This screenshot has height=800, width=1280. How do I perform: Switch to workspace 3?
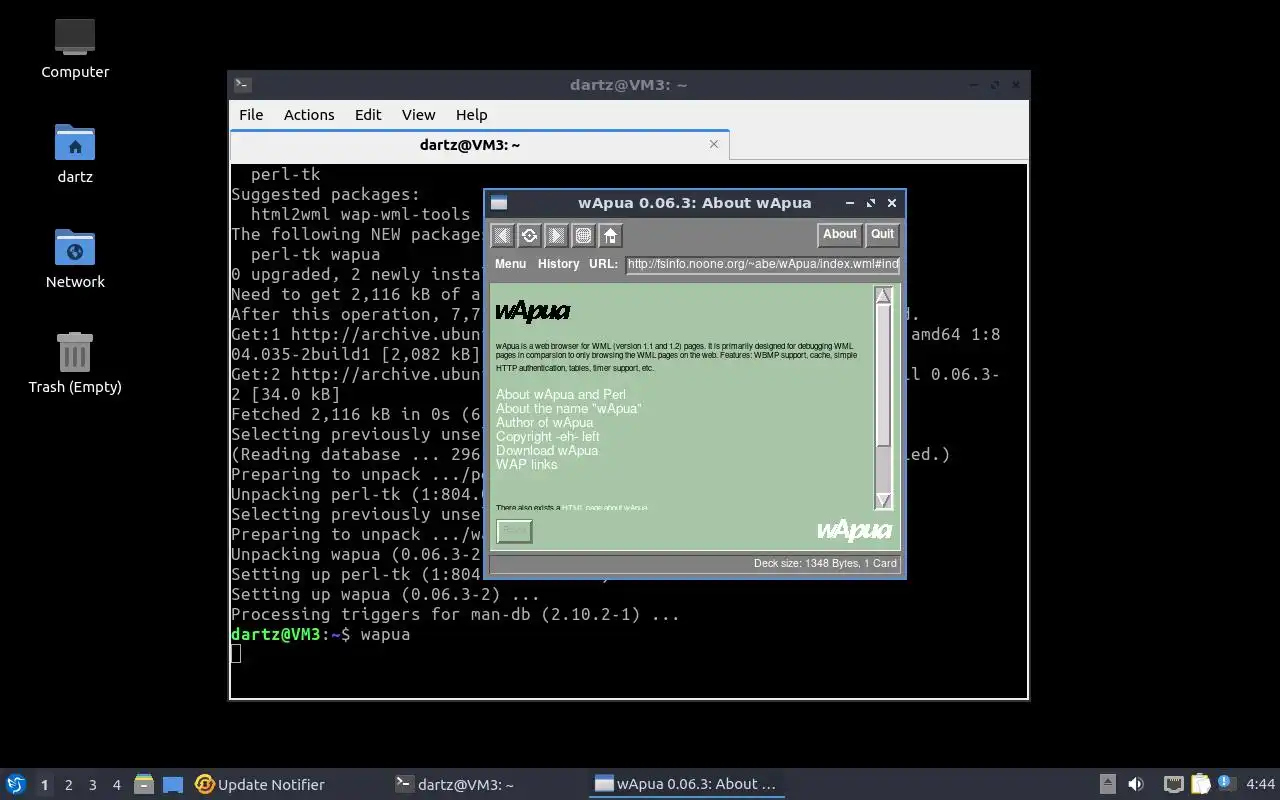point(92,785)
